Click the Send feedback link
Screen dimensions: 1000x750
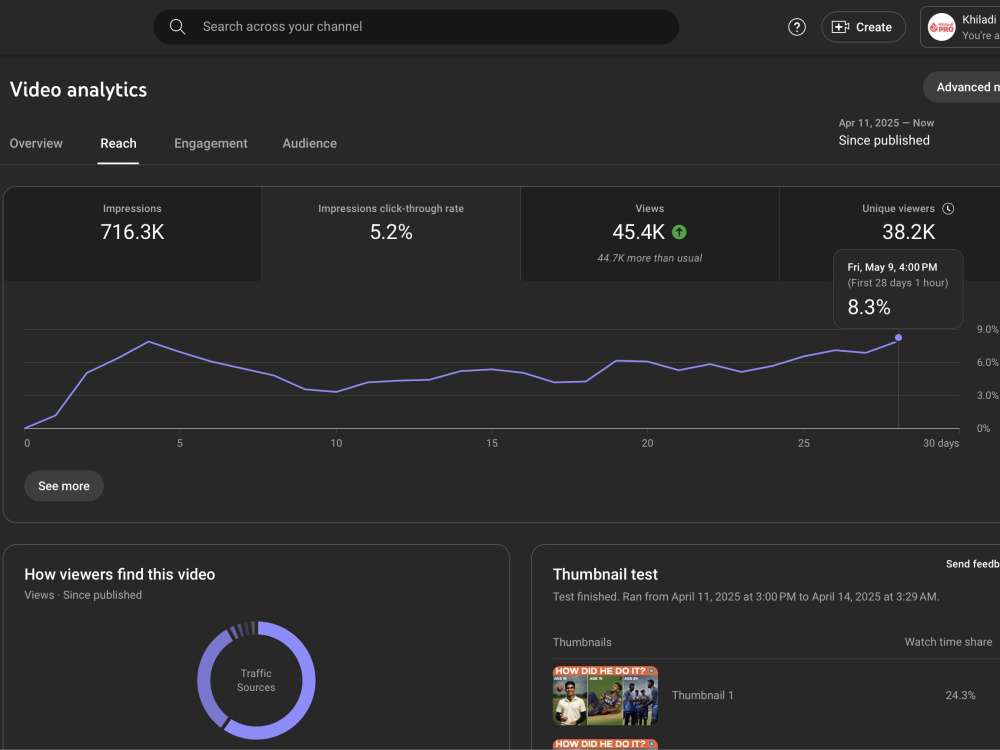click(973, 564)
